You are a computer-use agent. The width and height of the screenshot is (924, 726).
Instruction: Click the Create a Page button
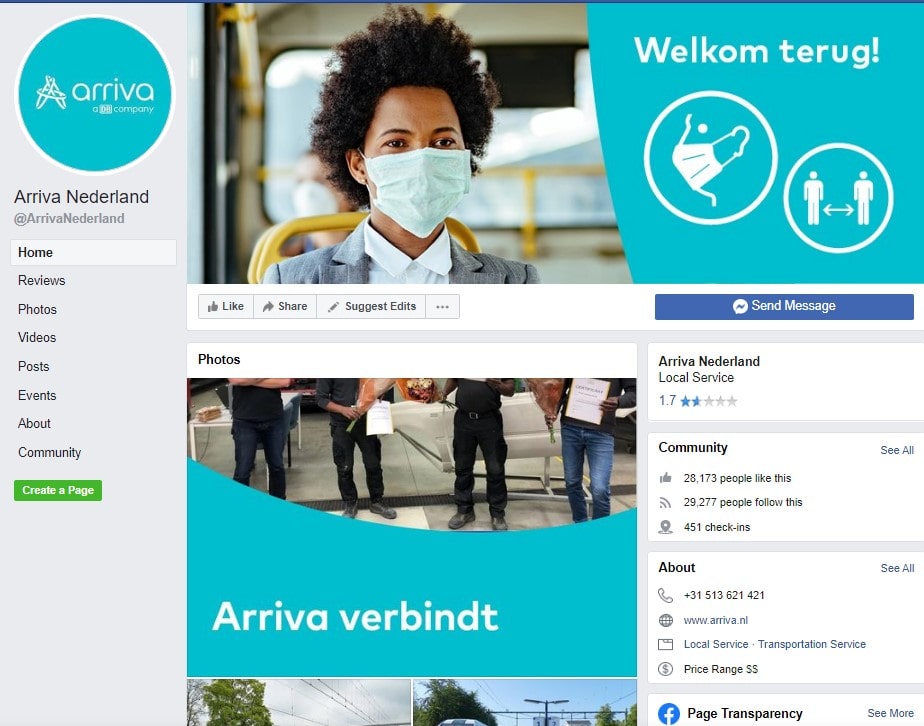point(58,490)
